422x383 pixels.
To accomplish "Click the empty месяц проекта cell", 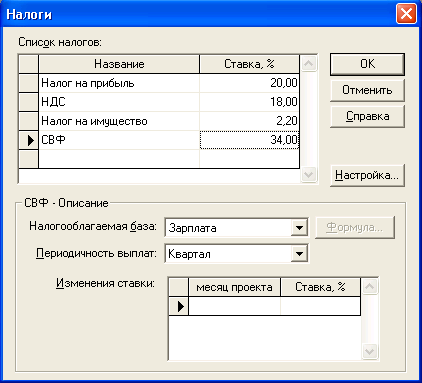I will [x=234, y=306].
